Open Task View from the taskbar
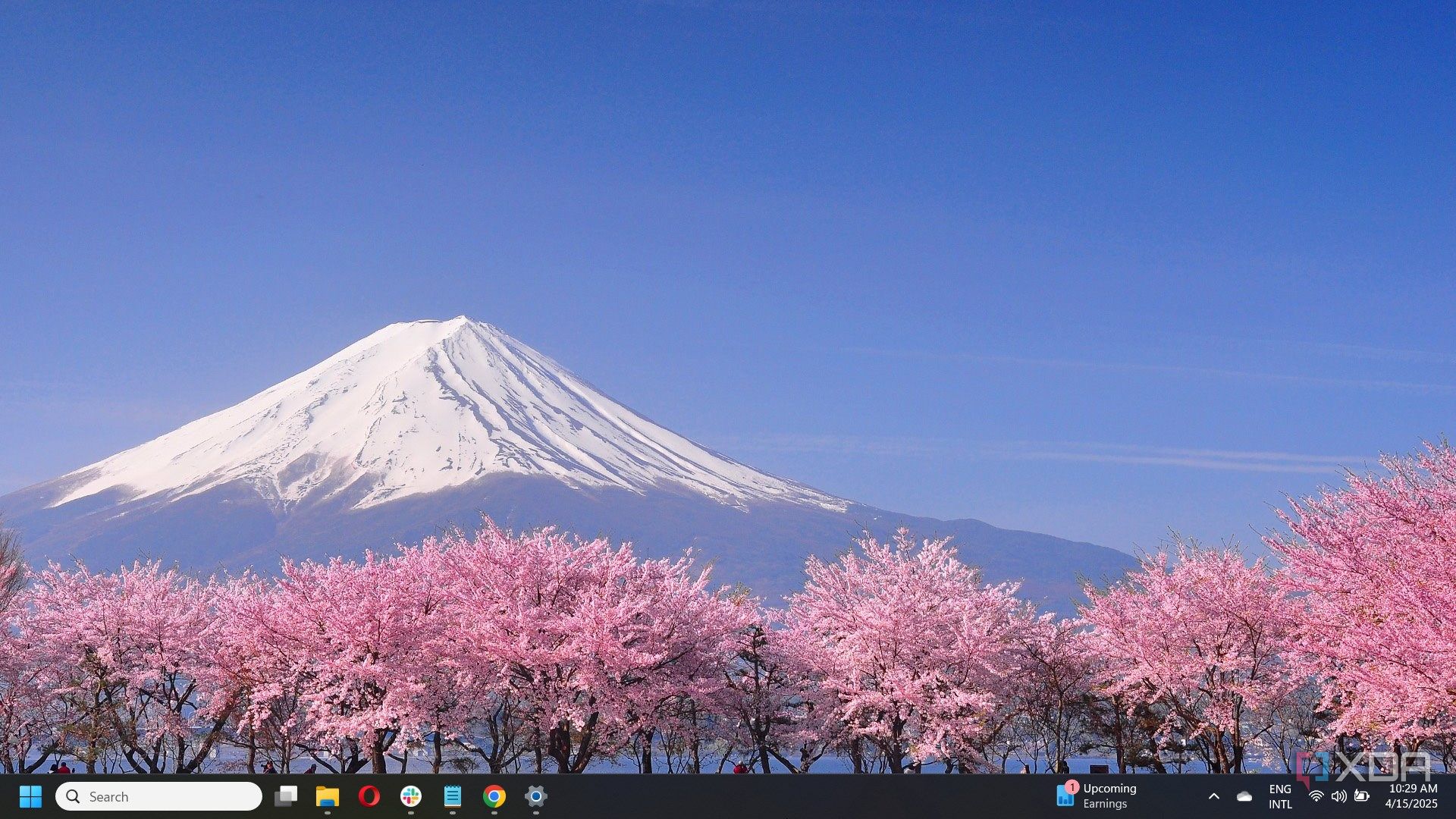This screenshot has height=819, width=1456. point(286,796)
